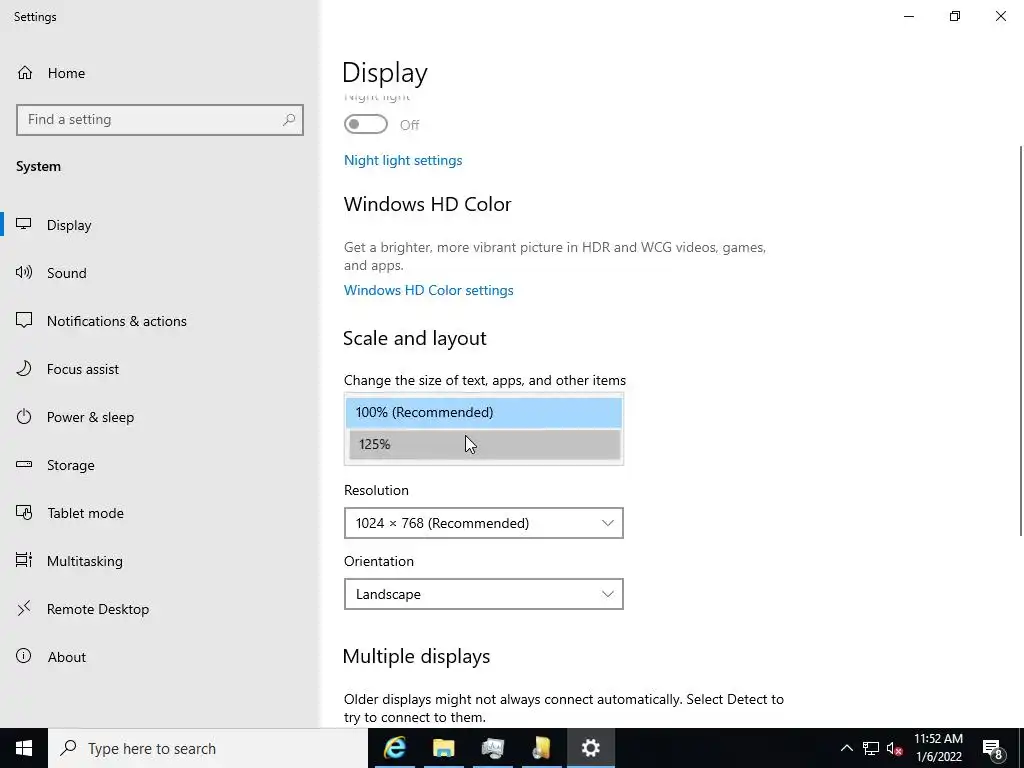Viewport: 1024px width, 768px height.
Task: Show hidden tray icons chevron
Action: click(x=846, y=748)
